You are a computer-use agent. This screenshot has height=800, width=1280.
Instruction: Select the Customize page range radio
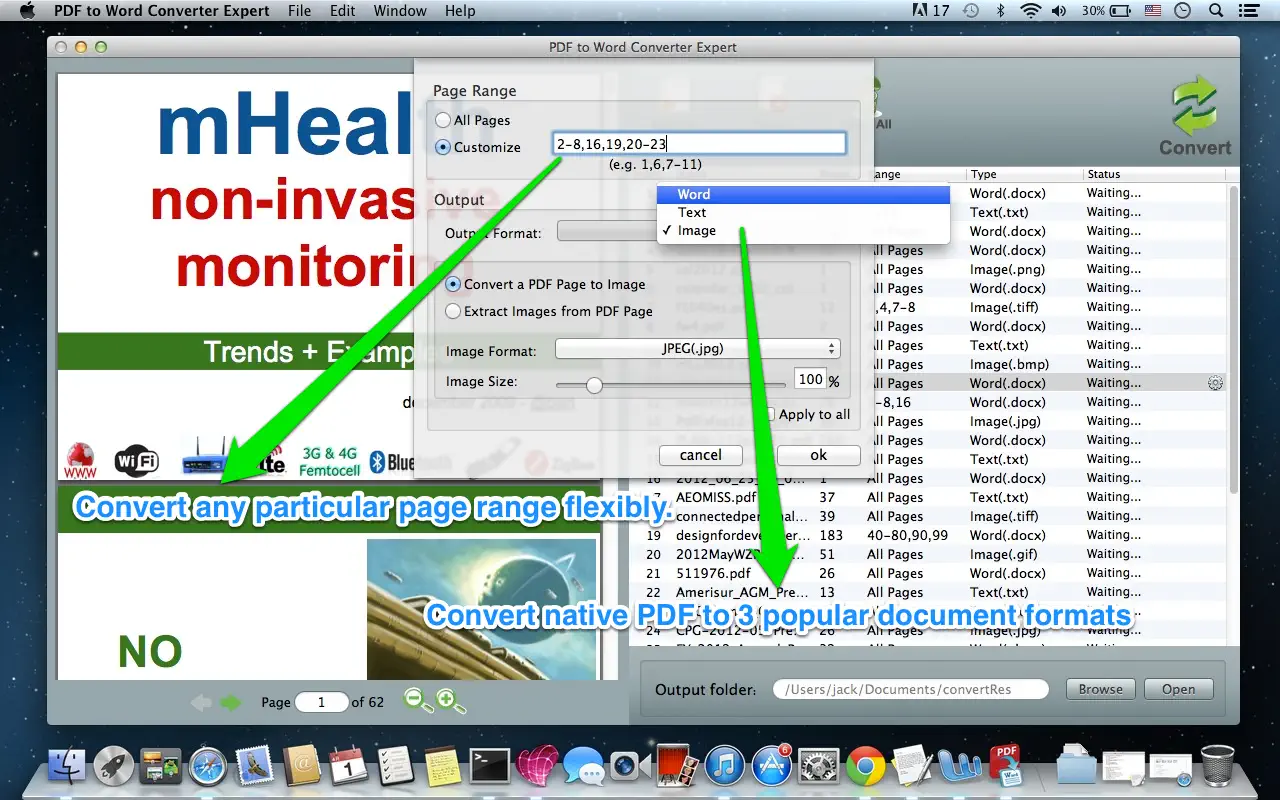pyautogui.click(x=443, y=147)
